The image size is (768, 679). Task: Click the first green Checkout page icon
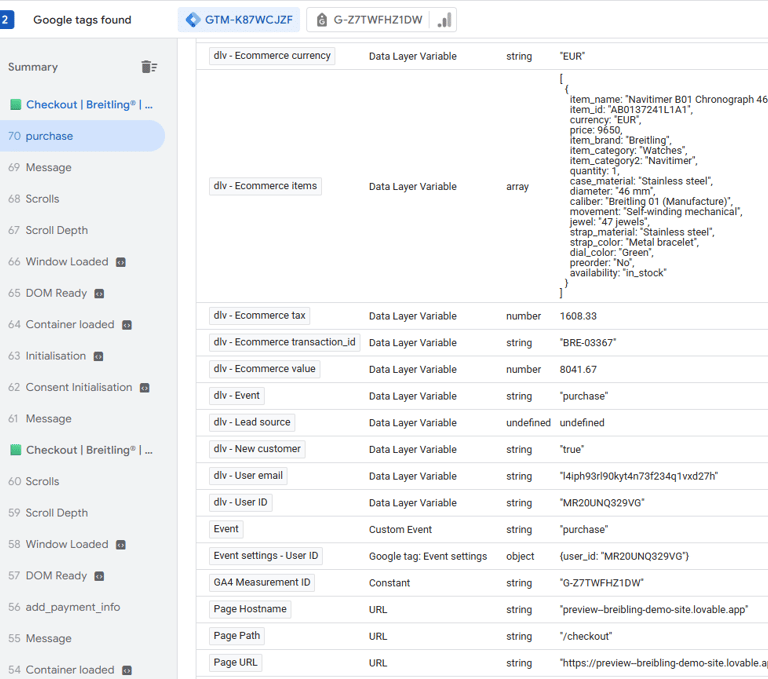click(x=15, y=105)
